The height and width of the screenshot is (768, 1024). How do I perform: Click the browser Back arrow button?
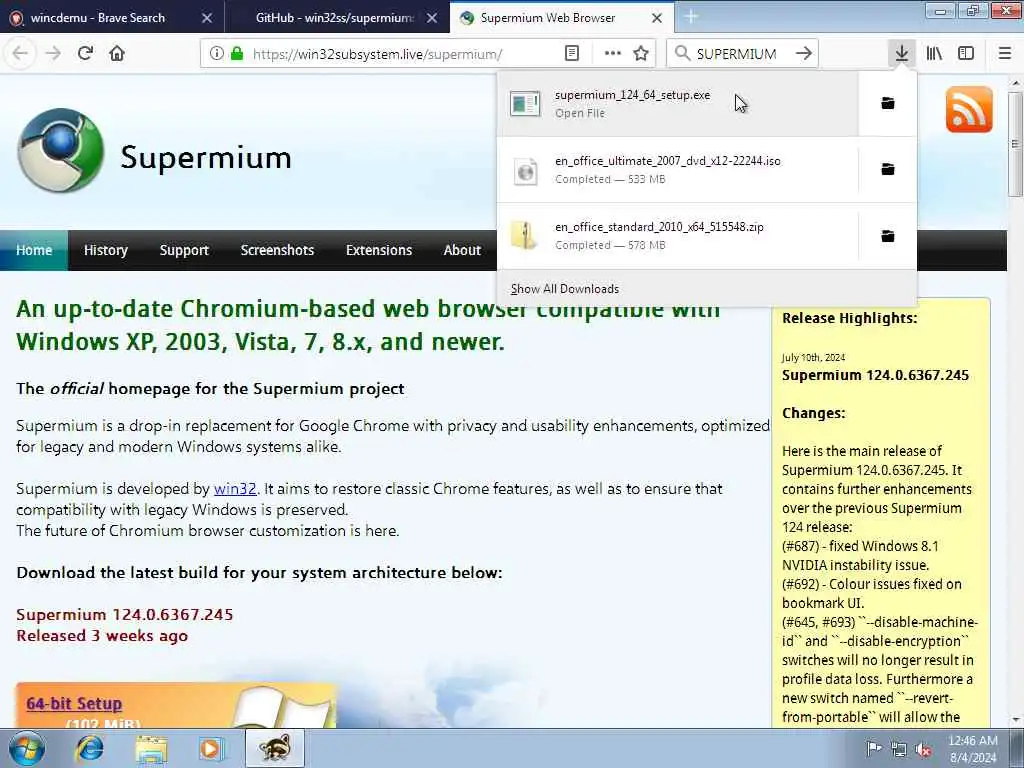coord(20,54)
